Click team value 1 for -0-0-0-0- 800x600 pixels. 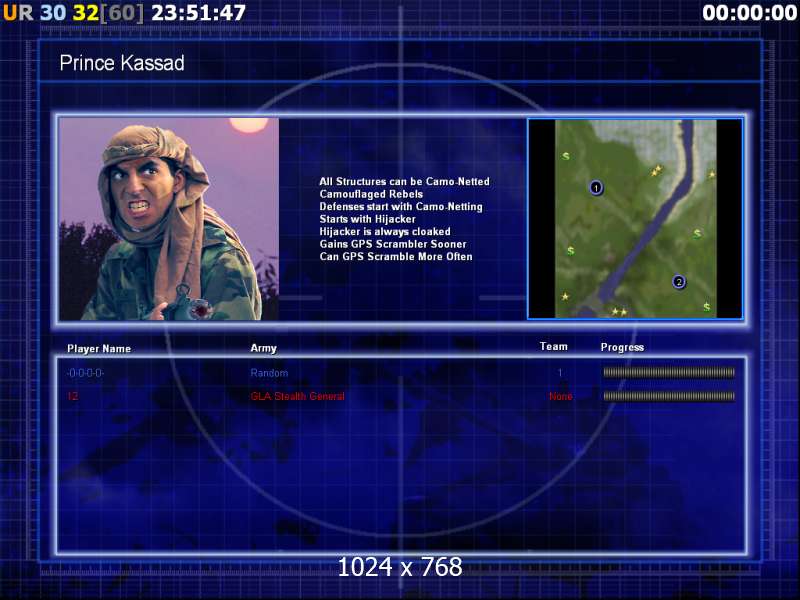(560, 373)
